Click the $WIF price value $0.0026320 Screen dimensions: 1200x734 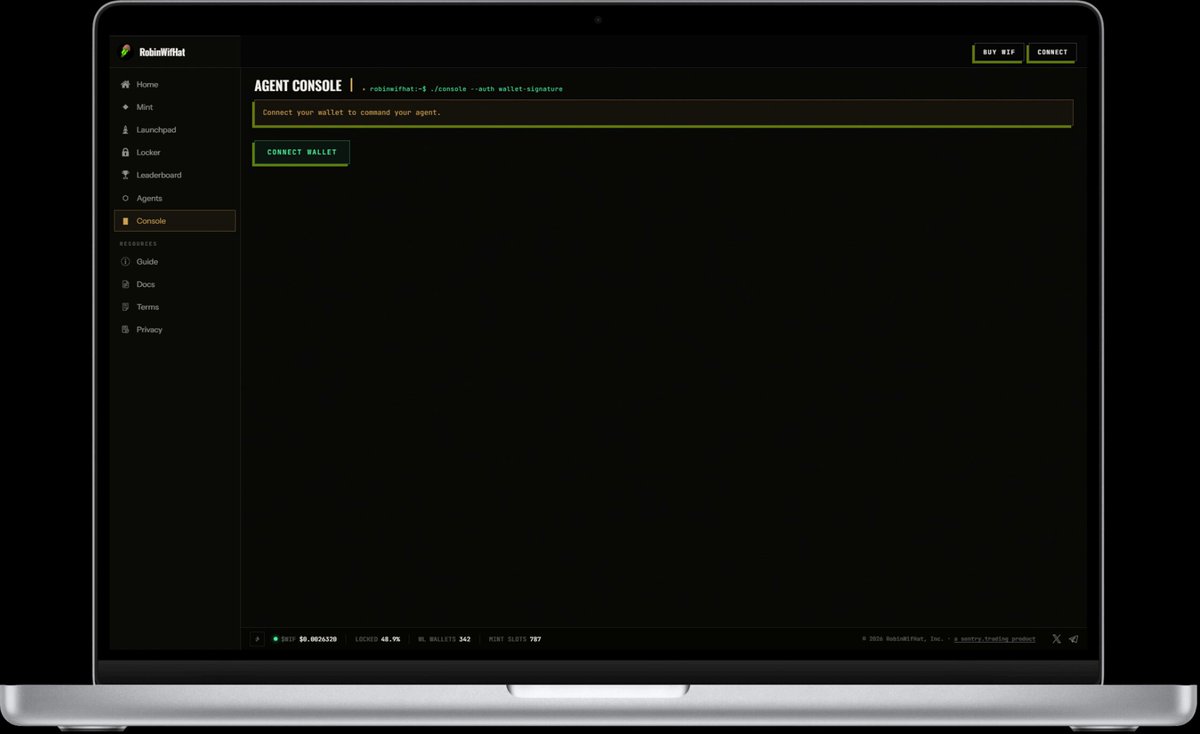[x=317, y=639]
